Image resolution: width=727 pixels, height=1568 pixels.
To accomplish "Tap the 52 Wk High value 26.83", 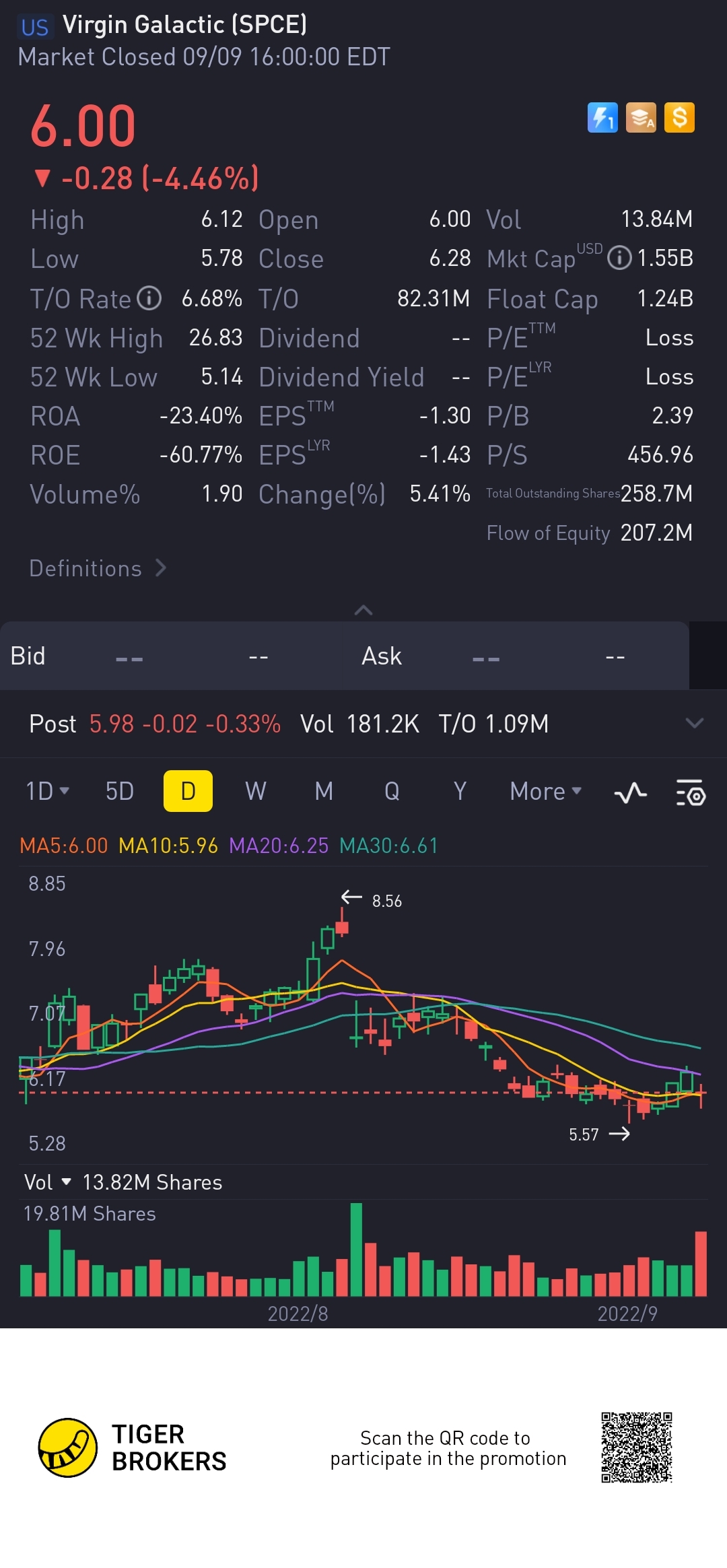I will [215, 338].
